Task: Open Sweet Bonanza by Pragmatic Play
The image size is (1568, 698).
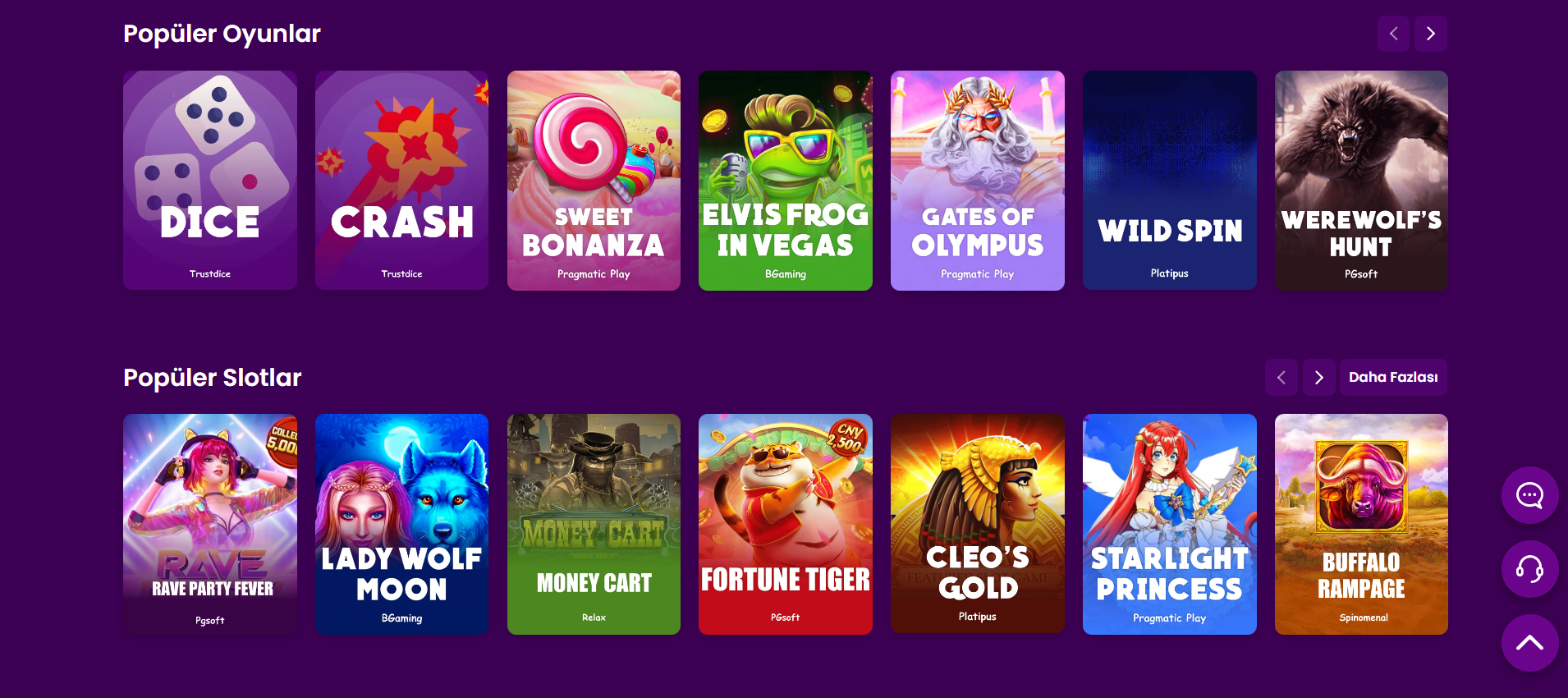Action: (594, 180)
